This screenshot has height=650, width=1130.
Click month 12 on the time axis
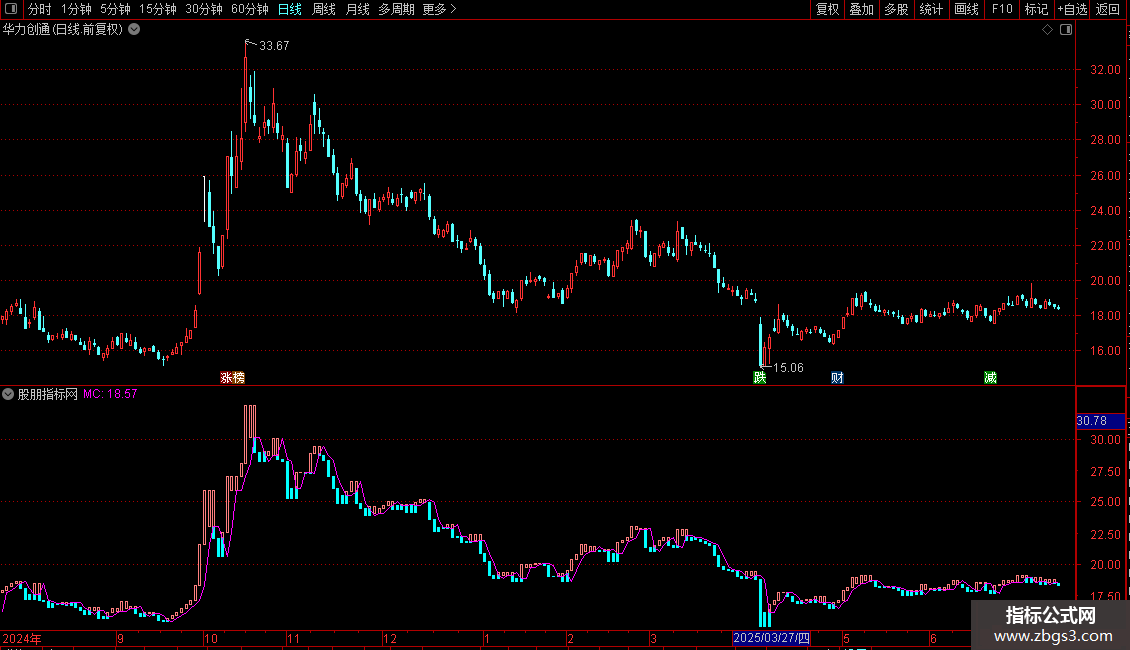[389, 638]
